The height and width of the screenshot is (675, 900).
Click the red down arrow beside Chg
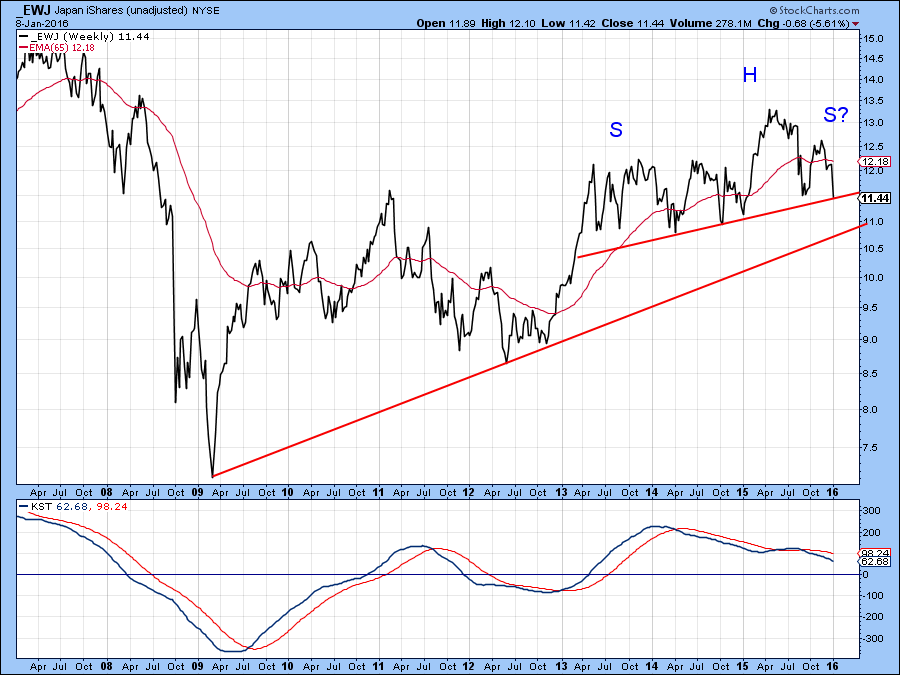856,24
